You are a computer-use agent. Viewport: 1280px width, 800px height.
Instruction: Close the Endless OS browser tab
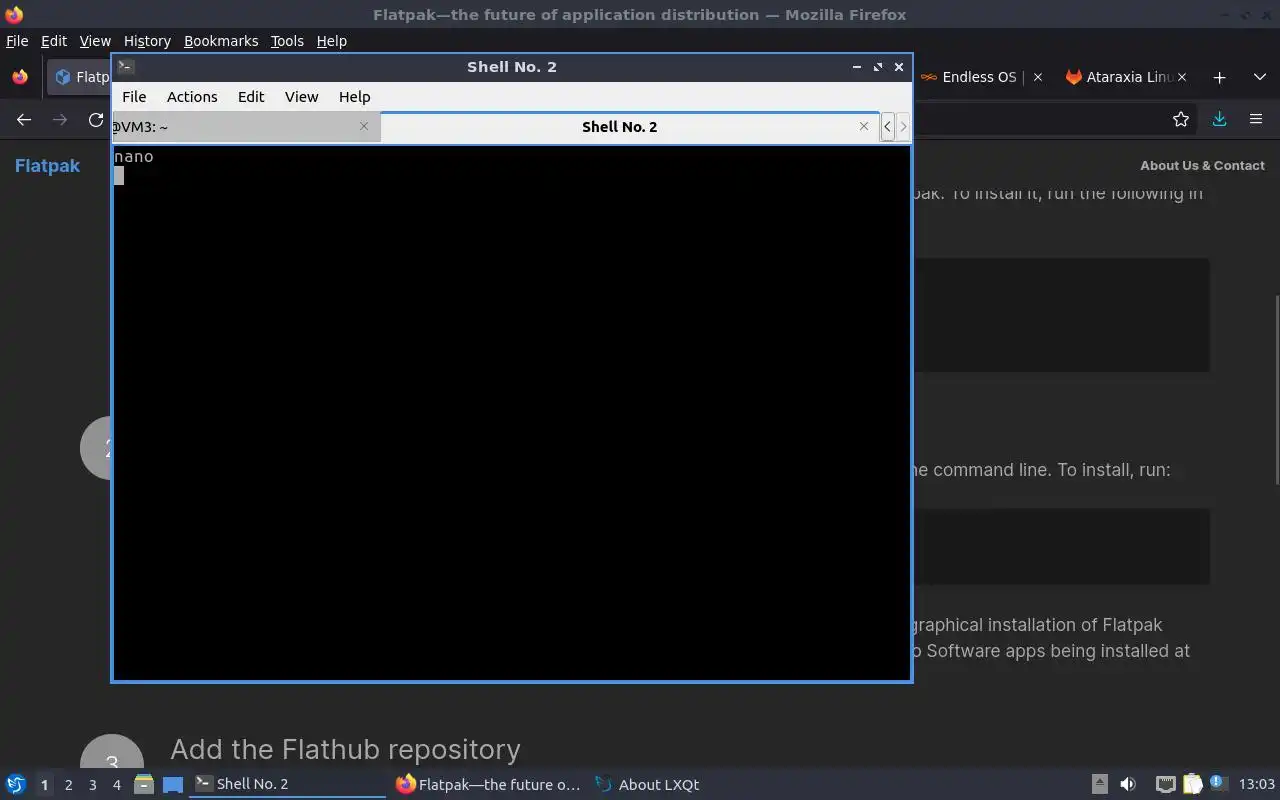pyautogui.click(x=1037, y=77)
